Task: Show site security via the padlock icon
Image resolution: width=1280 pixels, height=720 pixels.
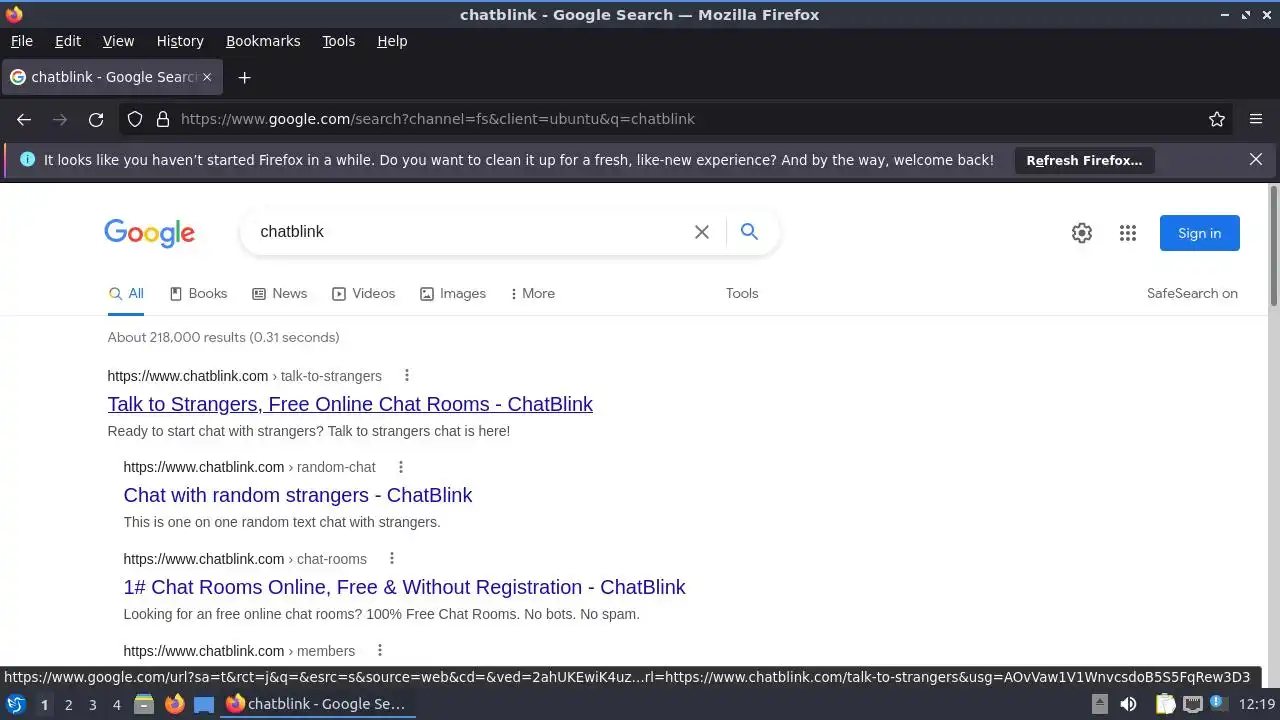Action: tap(163, 119)
